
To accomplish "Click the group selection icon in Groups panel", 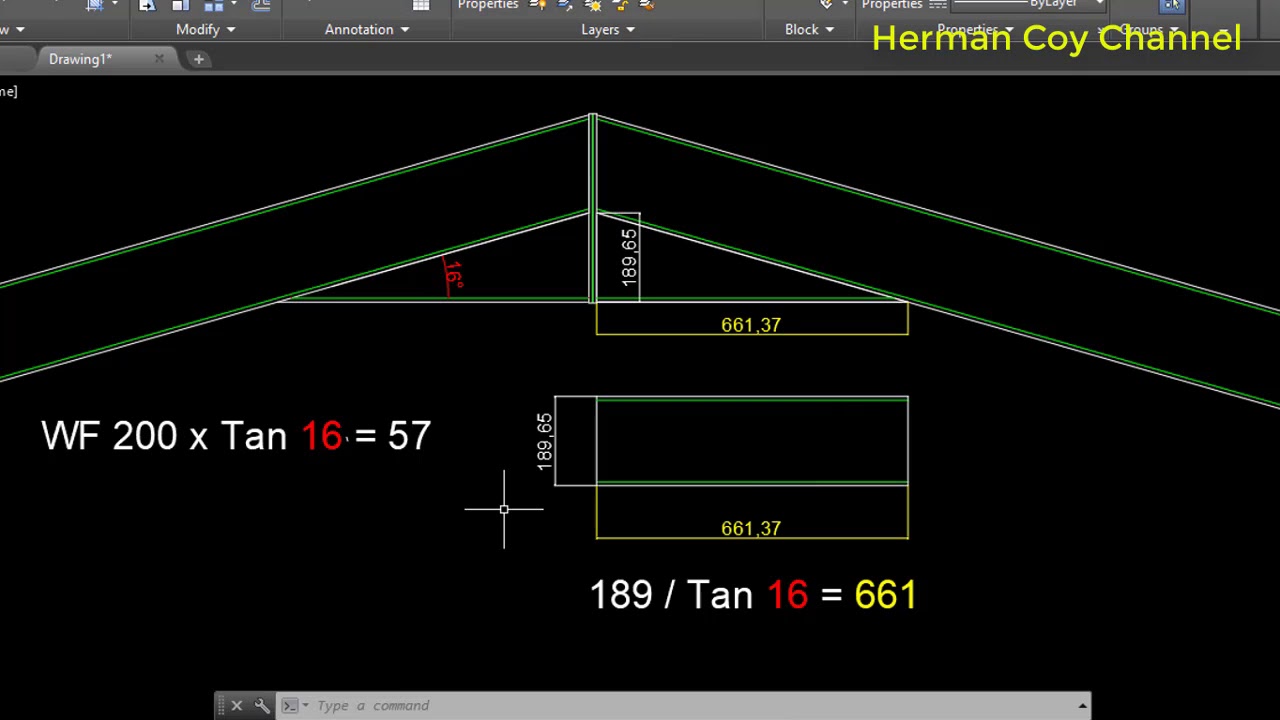I will 1171,5.
